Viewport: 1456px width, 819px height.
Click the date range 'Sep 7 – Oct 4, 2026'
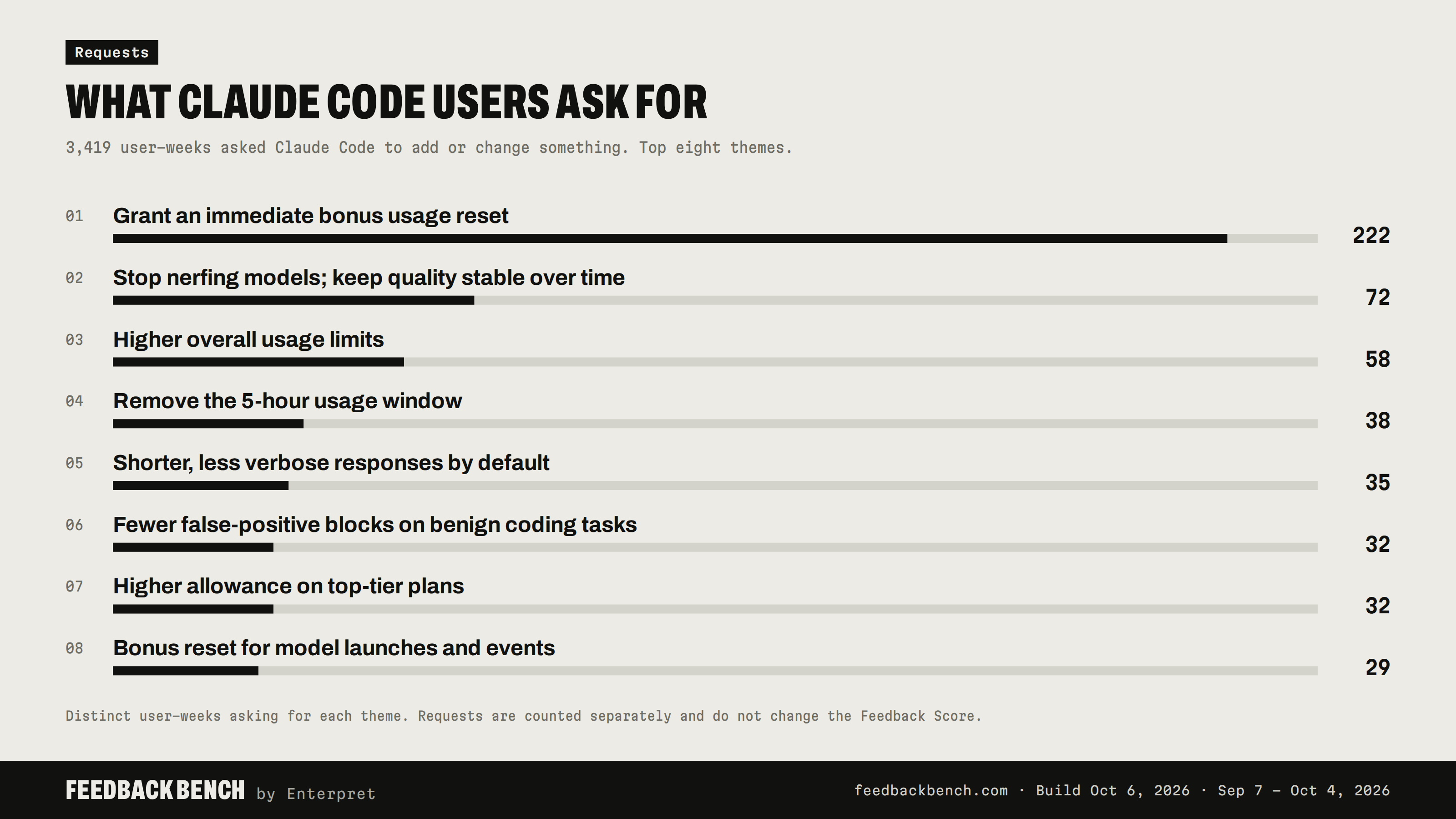click(1304, 790)
